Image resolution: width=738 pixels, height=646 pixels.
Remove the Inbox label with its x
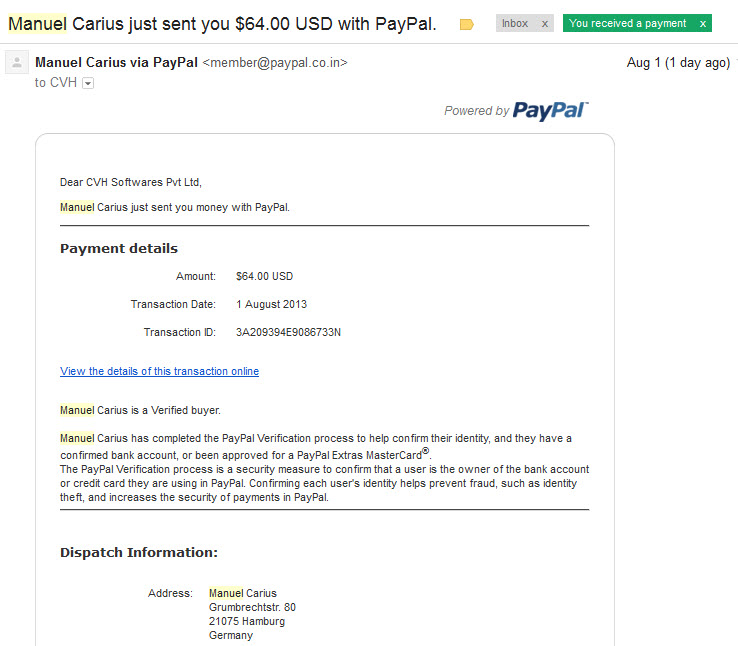pos(545,24)
